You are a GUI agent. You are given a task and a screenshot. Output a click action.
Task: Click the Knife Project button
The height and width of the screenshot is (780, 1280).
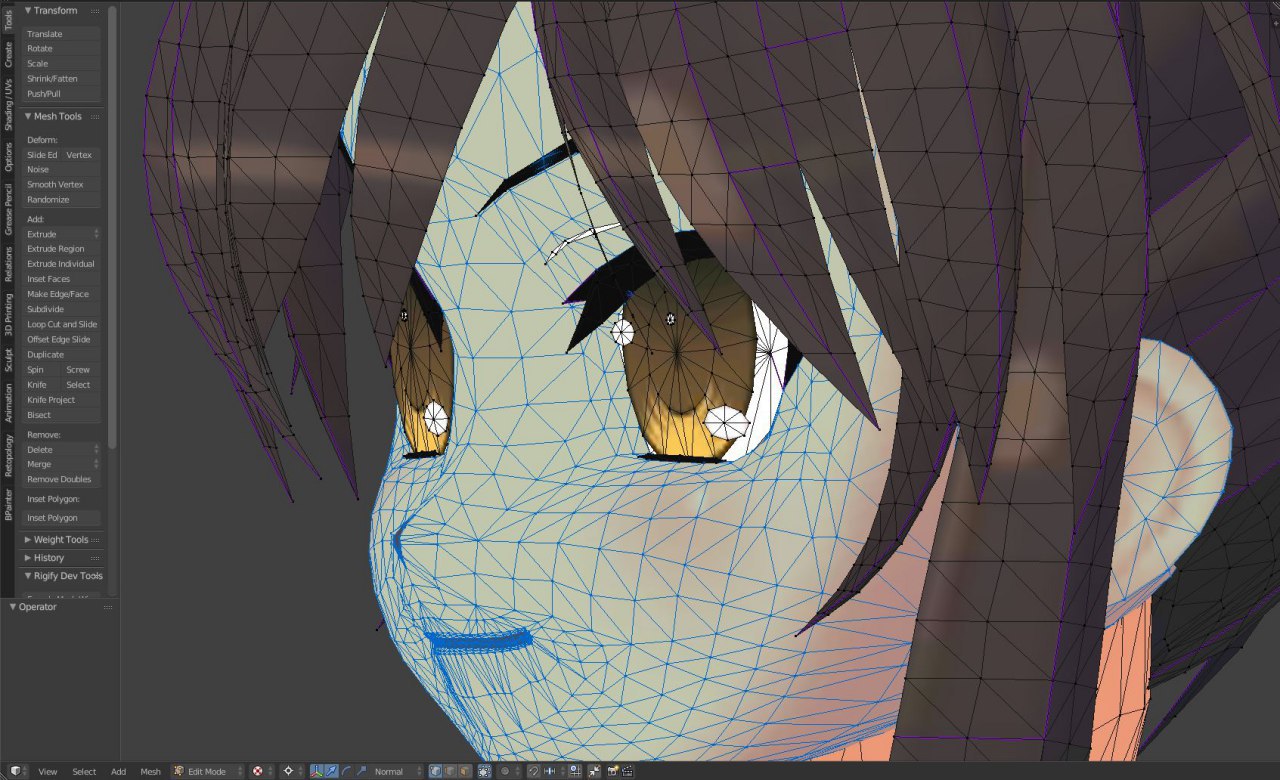[62, 399]
